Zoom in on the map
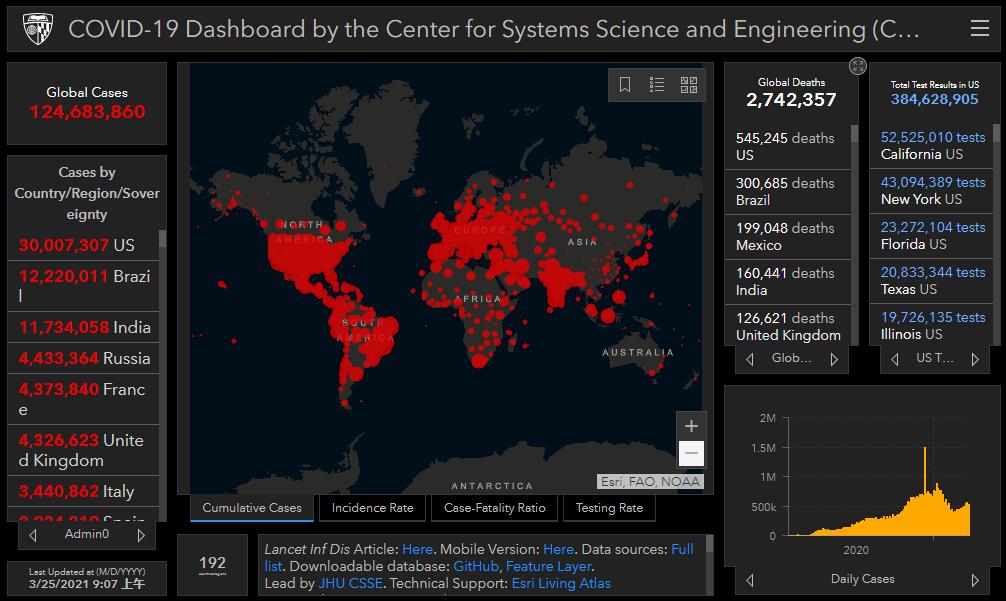1006x601 pixels. (690, 426)
